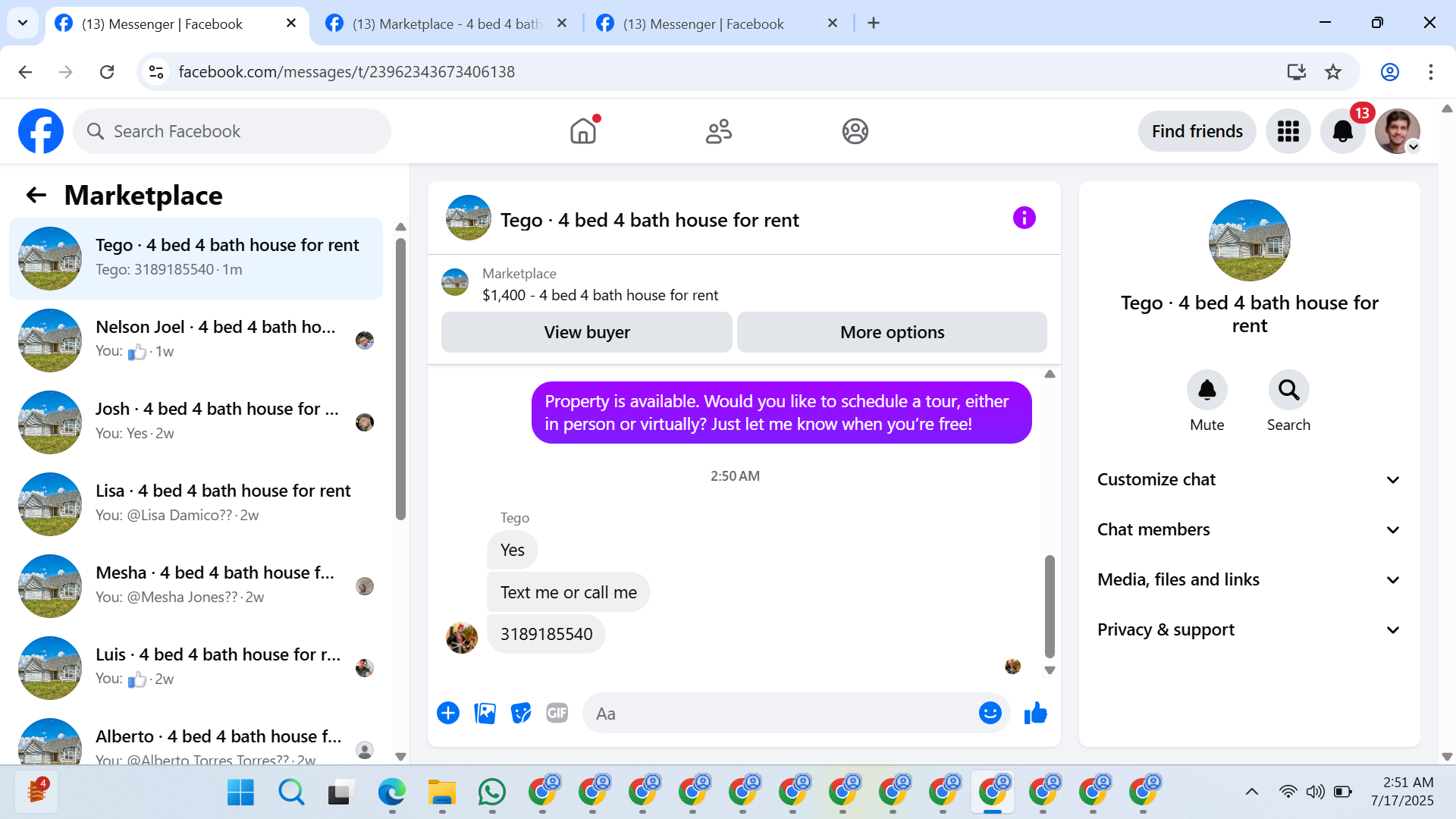Launch Microsoft Edge from the taskbar
The width and height of the screenshot is (1456, 819).
click(x=392, y=792)
